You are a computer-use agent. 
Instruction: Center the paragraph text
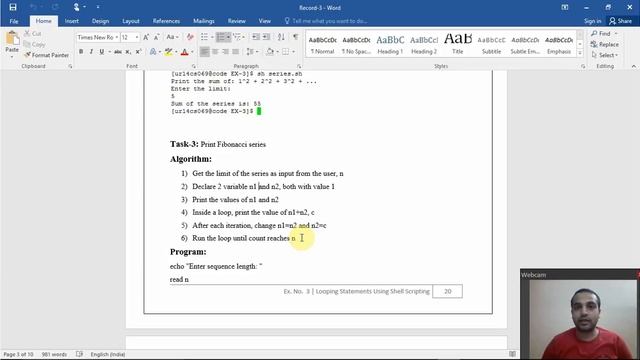pos(215,52)
